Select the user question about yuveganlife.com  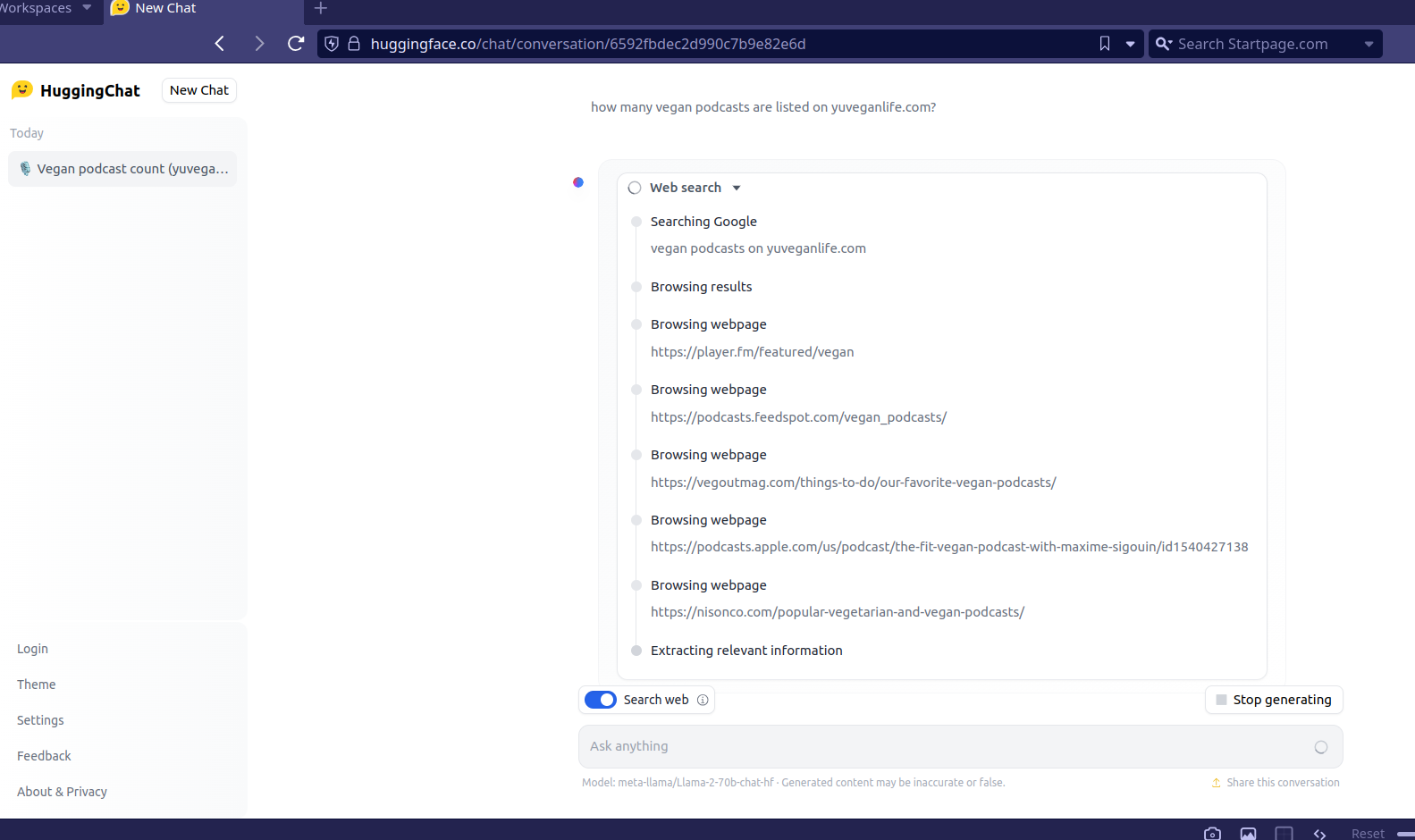point(763,107)
